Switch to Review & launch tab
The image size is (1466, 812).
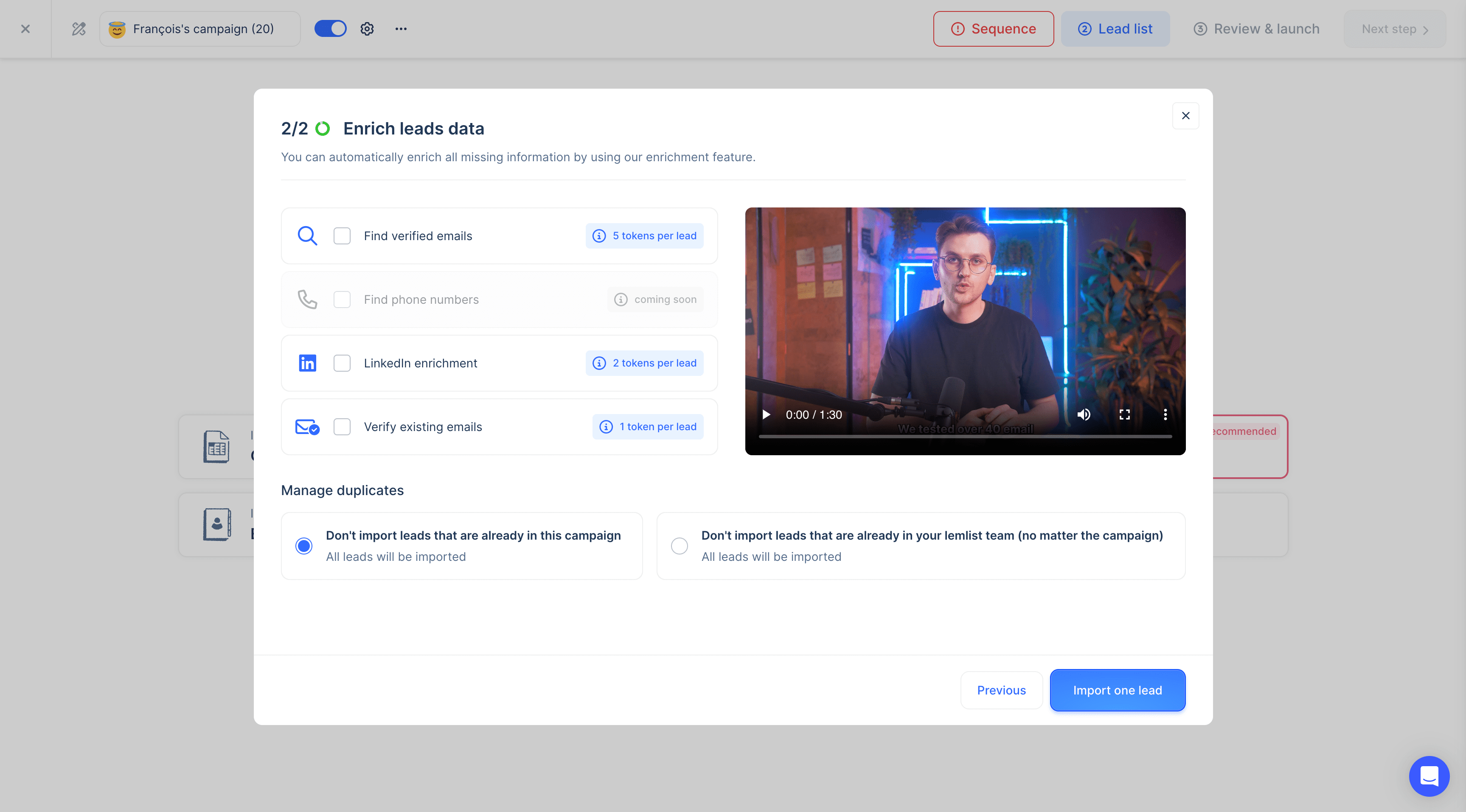click(1256, 29)
